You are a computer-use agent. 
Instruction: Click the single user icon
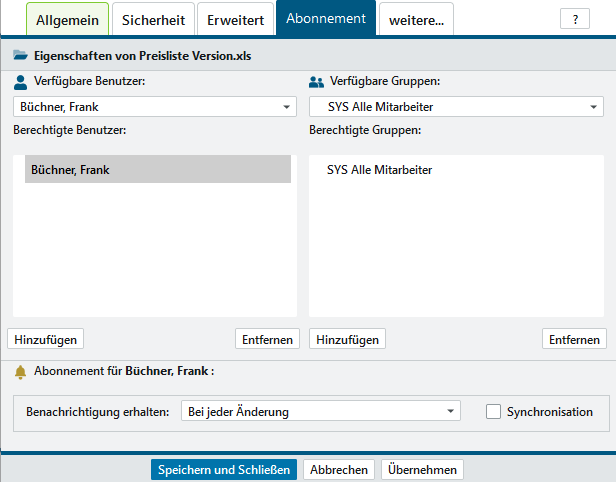click(20, 82)
